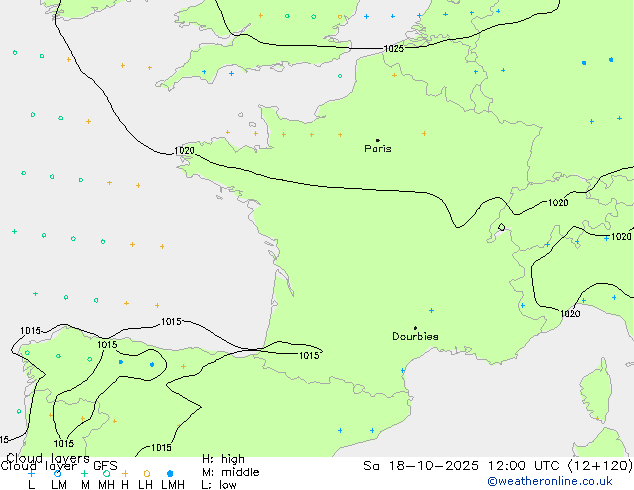Click the 1020 isobar label near the Mediterranean coast

coord(570,314)
